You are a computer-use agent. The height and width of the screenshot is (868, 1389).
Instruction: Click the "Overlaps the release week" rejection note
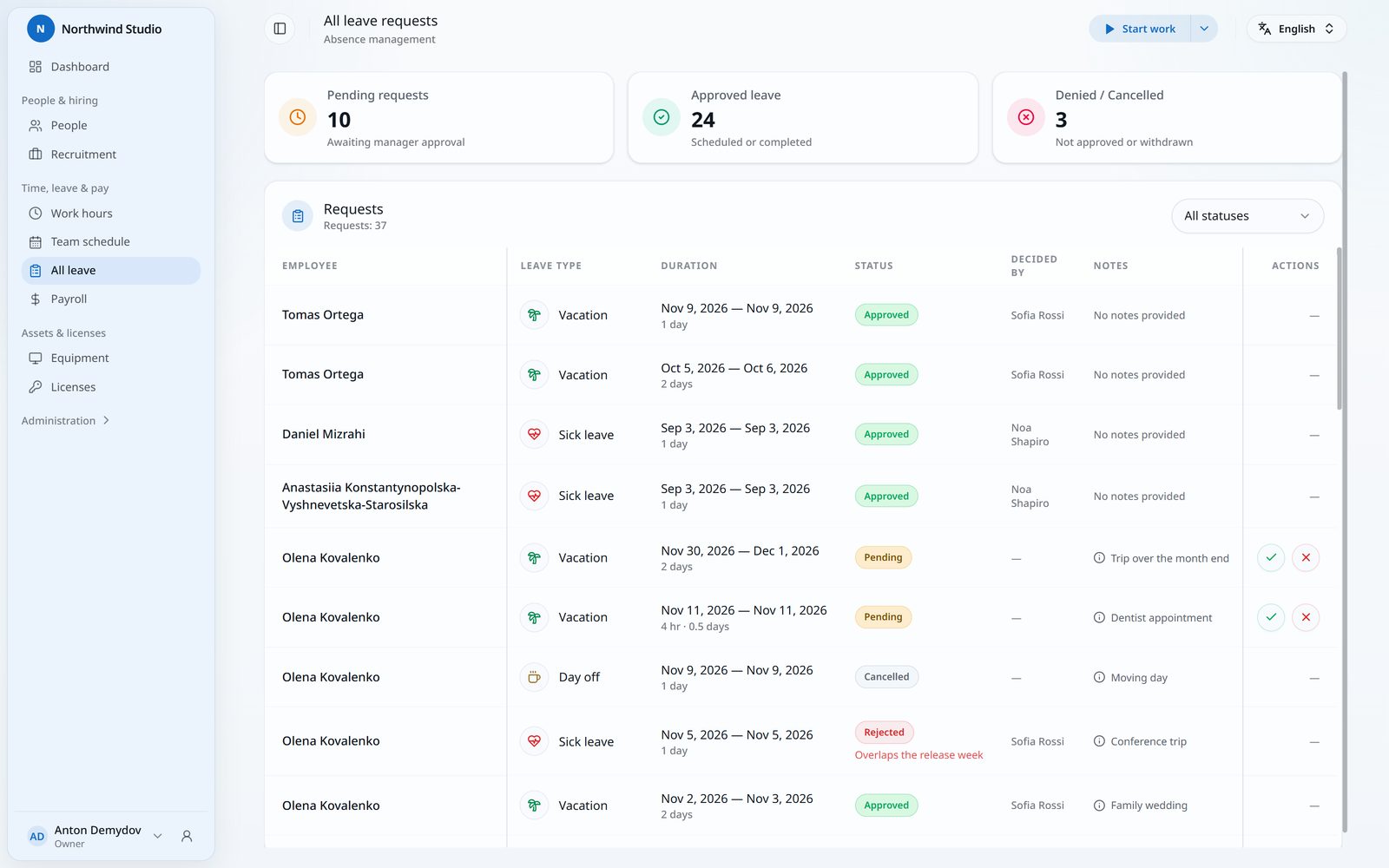tap(918, 755)
